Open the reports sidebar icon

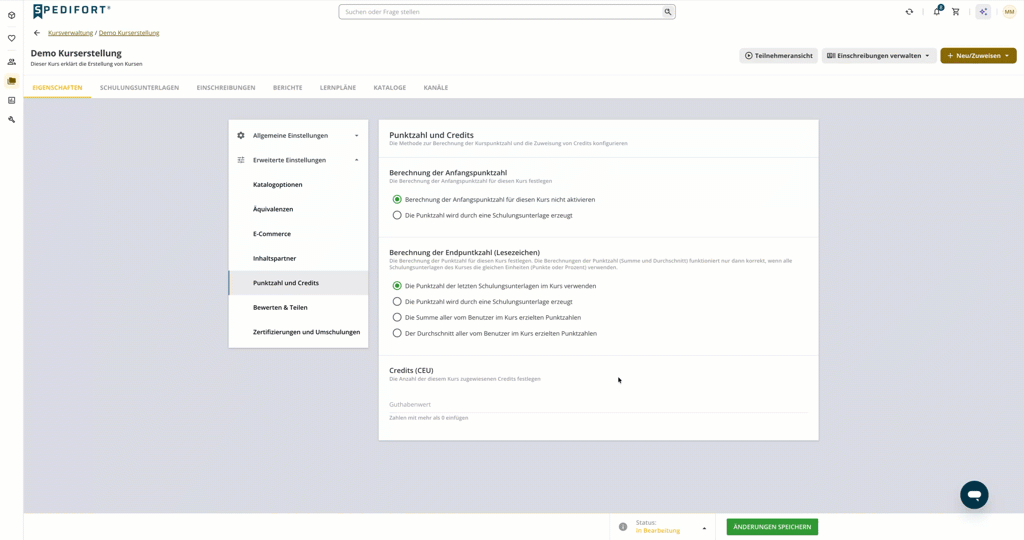11,101
